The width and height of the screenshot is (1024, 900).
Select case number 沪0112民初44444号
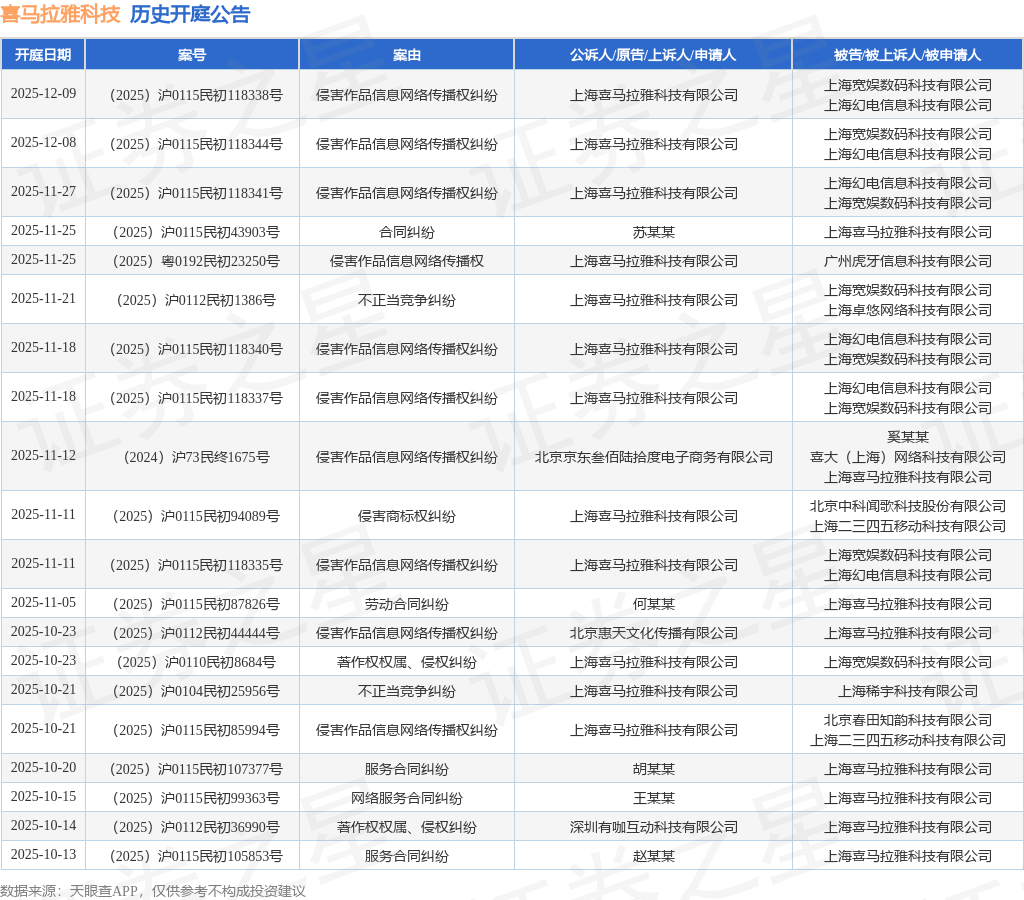196,633
